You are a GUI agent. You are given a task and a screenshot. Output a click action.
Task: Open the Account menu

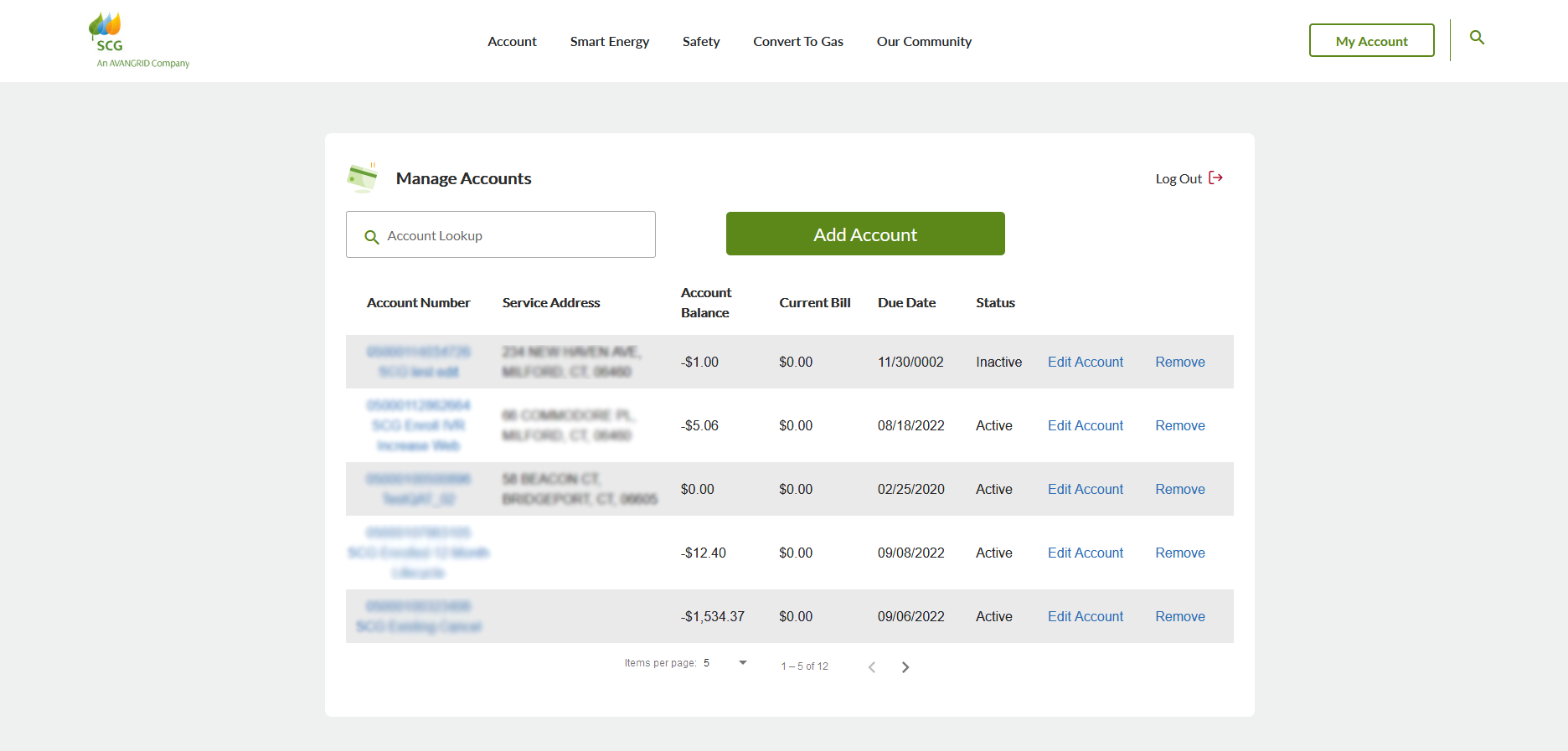click(x=512, y=42)
